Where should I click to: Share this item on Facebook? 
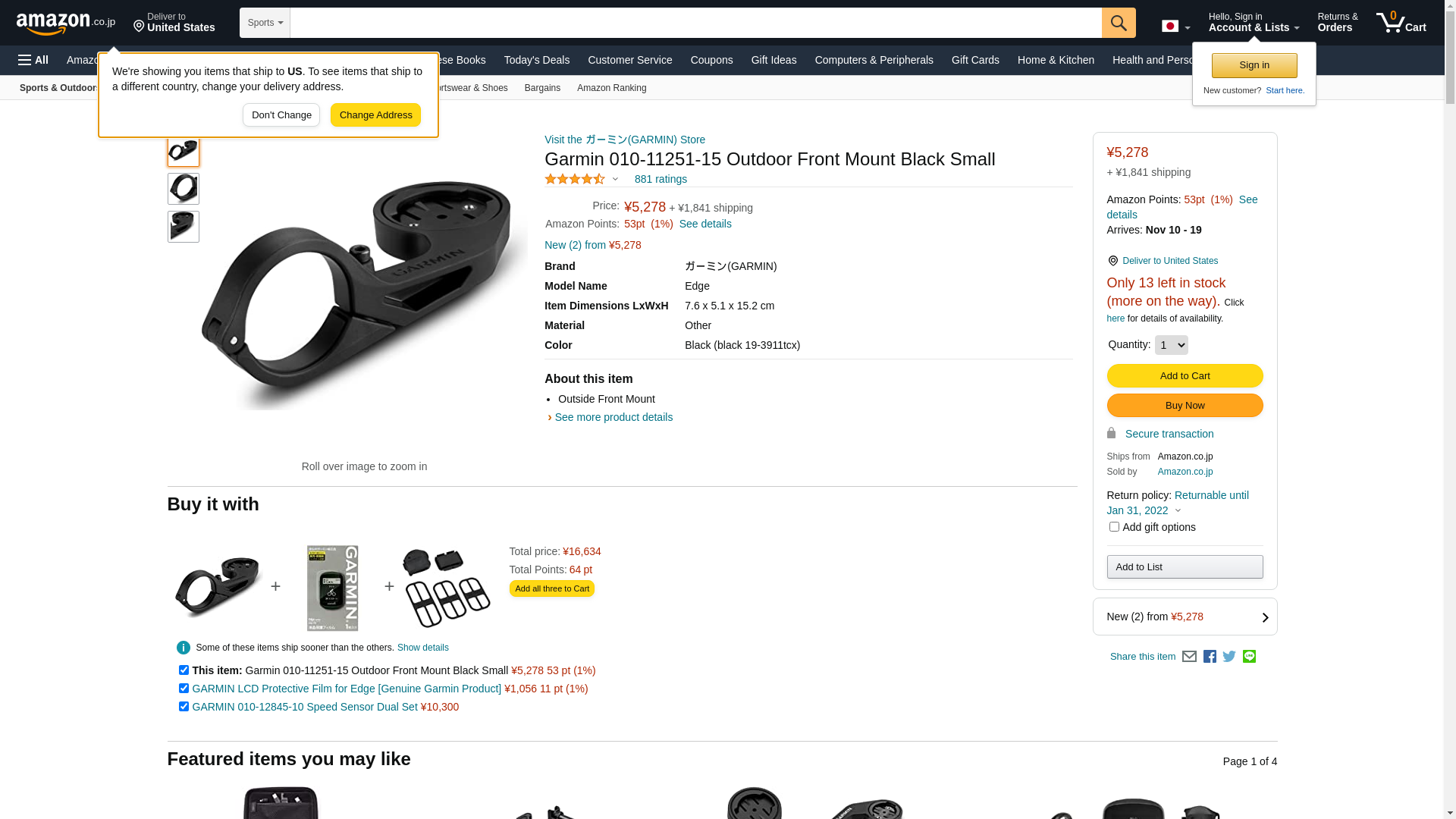(1210, 657)
